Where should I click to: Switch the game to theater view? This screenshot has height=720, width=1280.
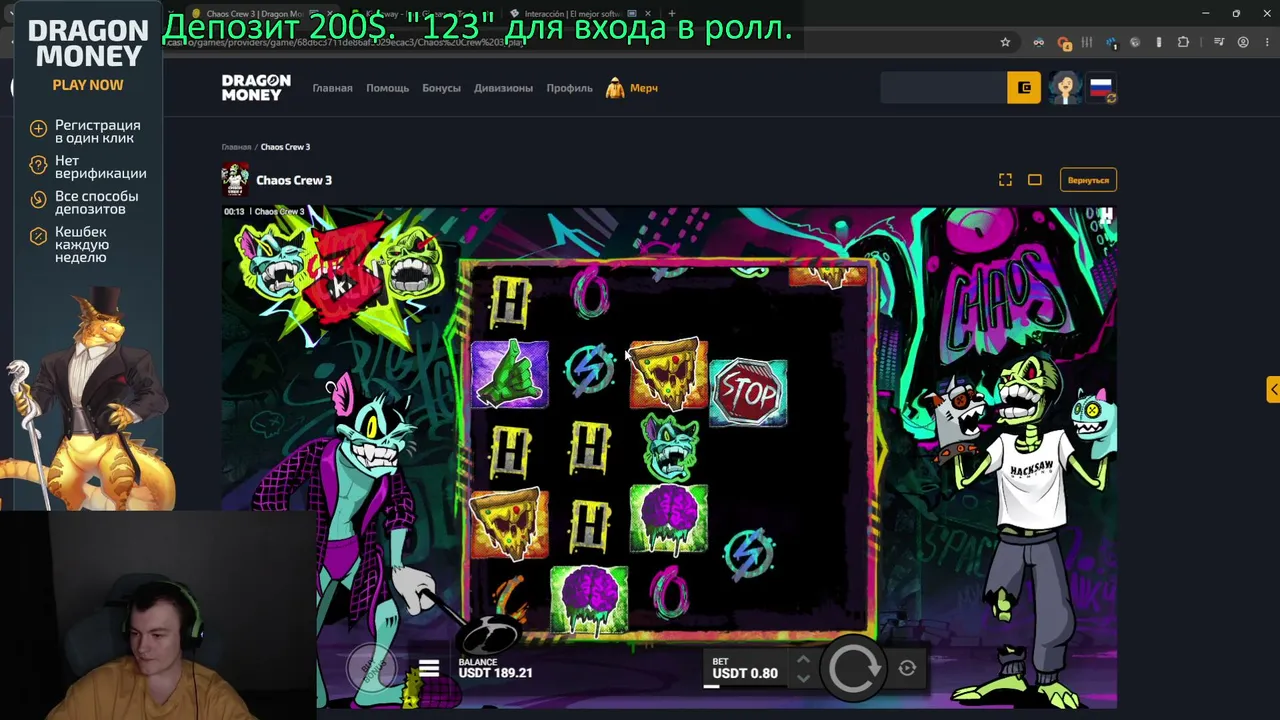pyautogui.click(x=1035, y=180)
